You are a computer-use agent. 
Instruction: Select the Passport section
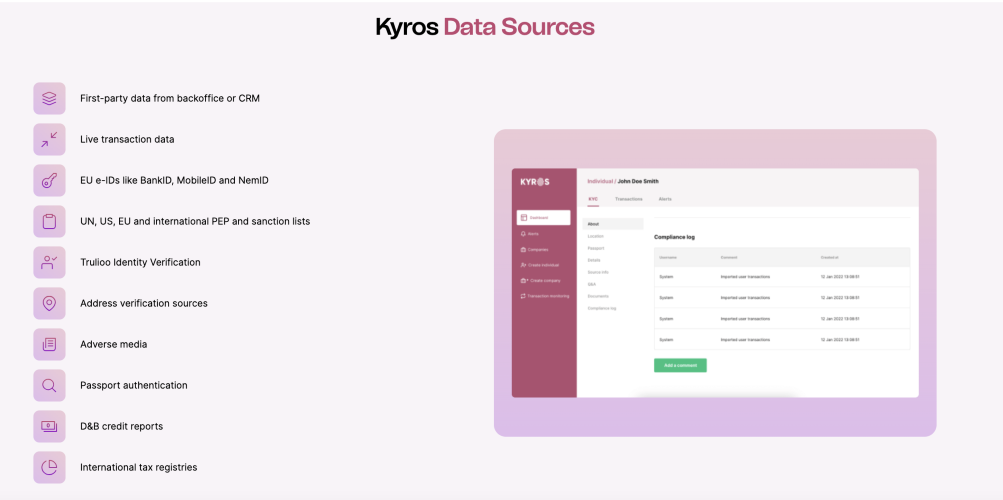click(x=596, y=248)
